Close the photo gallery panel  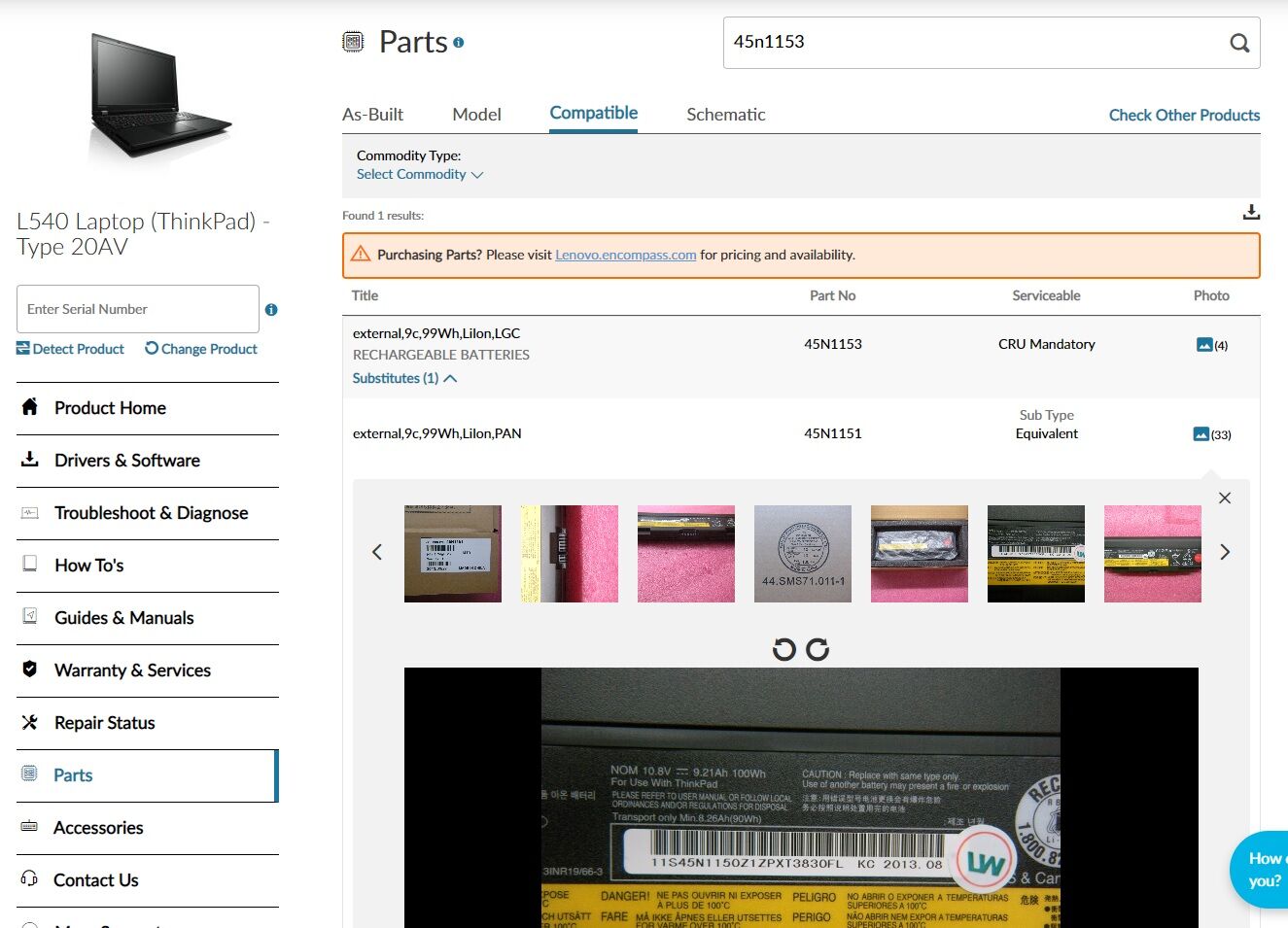1225,498
